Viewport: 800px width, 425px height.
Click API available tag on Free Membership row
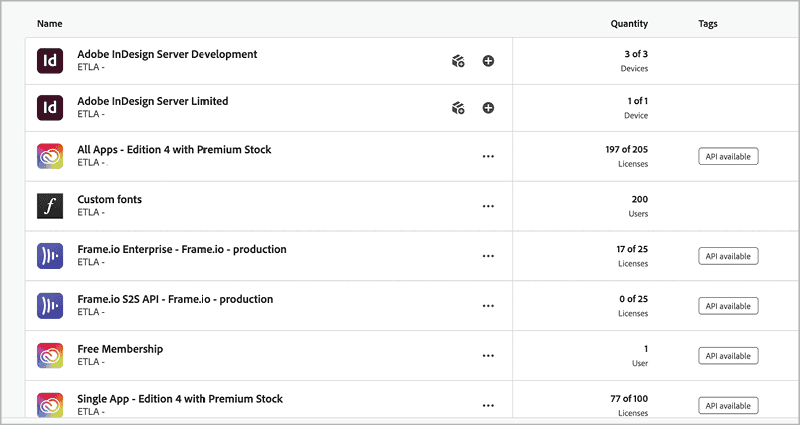click(x=728, y=356)
